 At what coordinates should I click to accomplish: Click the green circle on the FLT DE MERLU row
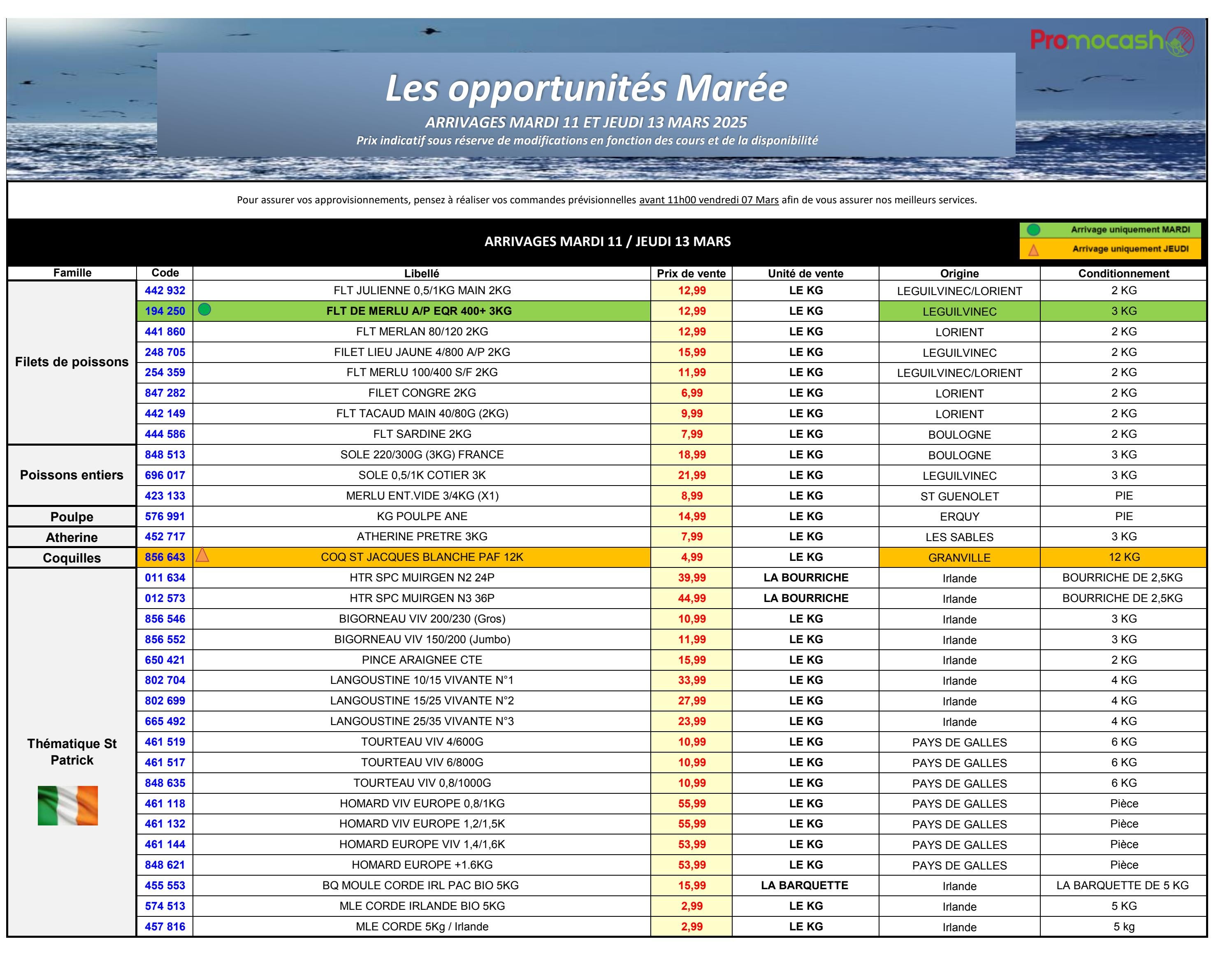[x=205, y=309]
